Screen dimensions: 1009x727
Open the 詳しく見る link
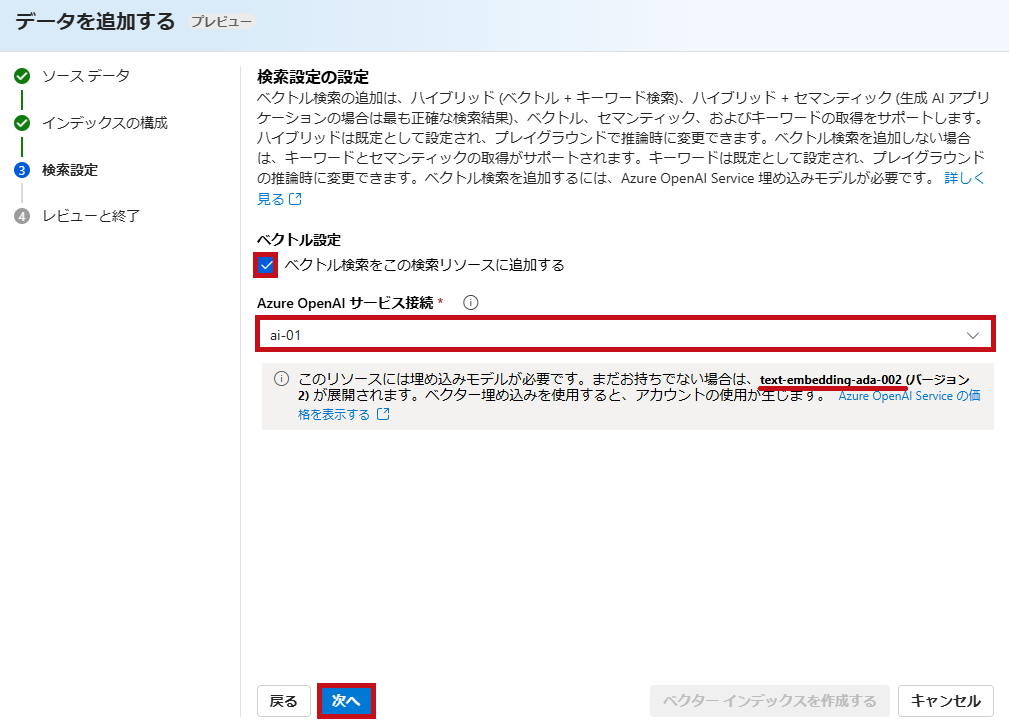[965, 178]
